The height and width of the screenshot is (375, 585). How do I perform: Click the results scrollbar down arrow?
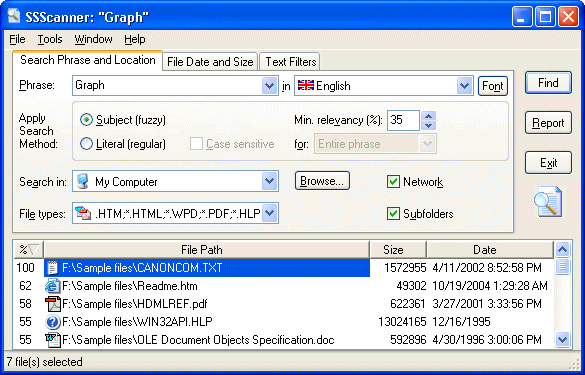click(x=562, y=340)
